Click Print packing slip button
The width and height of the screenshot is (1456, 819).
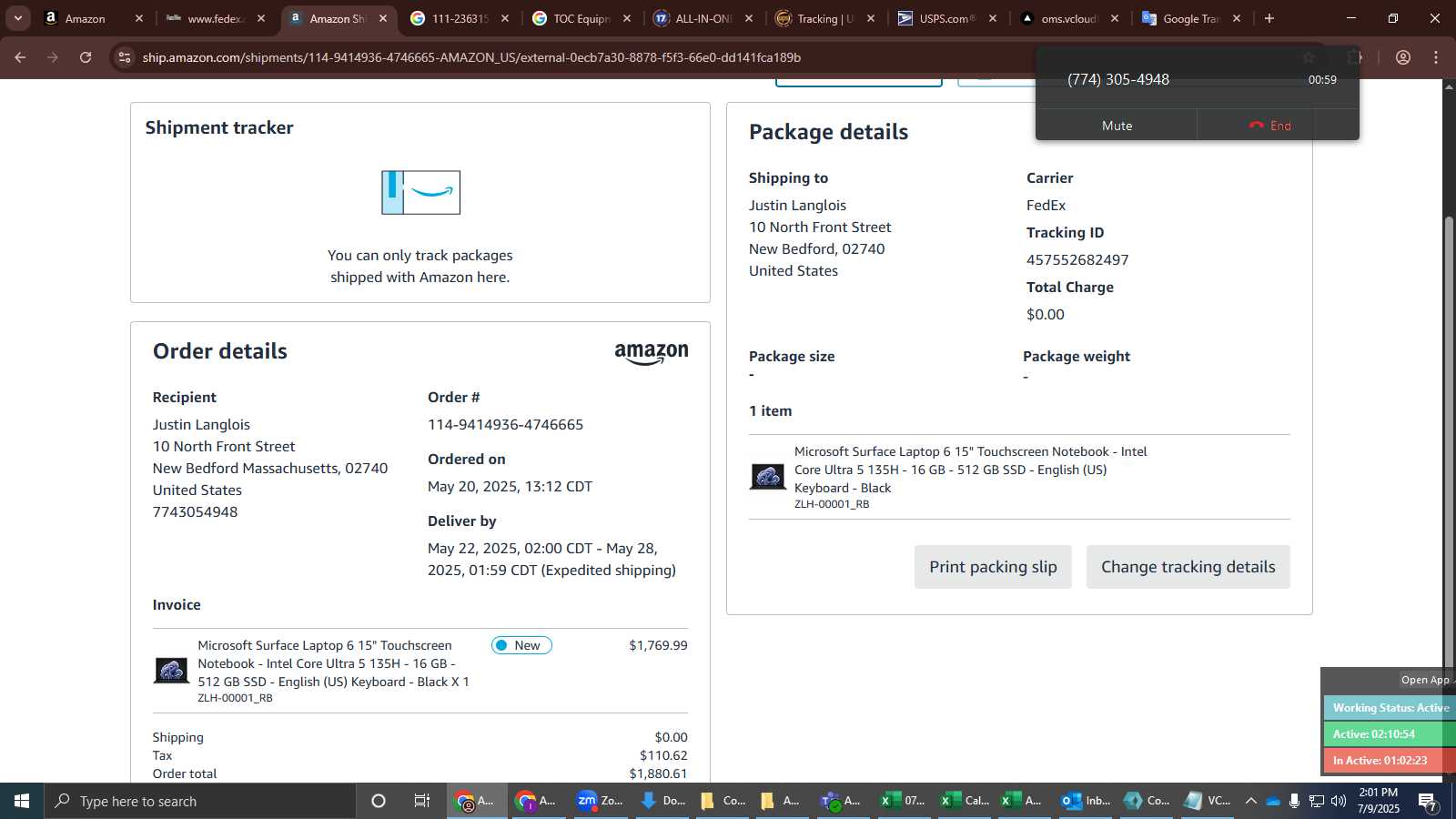click(993, 567)
